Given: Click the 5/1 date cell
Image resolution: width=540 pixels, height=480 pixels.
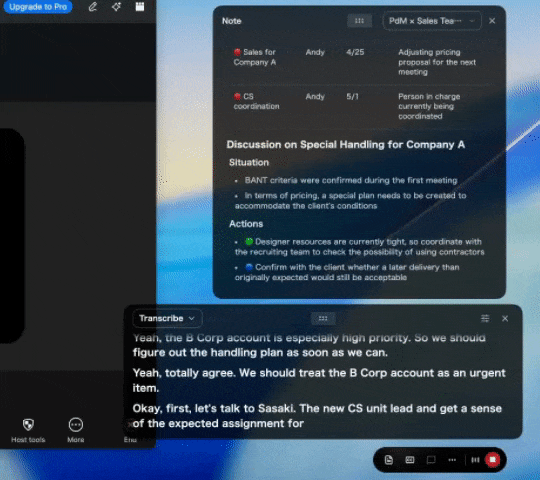Looking at the screenshot, I should click(352, 96).
